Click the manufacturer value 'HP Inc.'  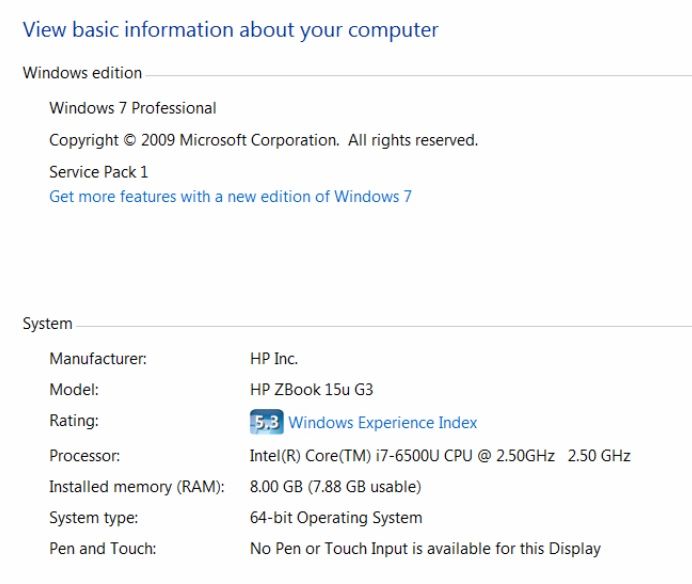[274, 358]
